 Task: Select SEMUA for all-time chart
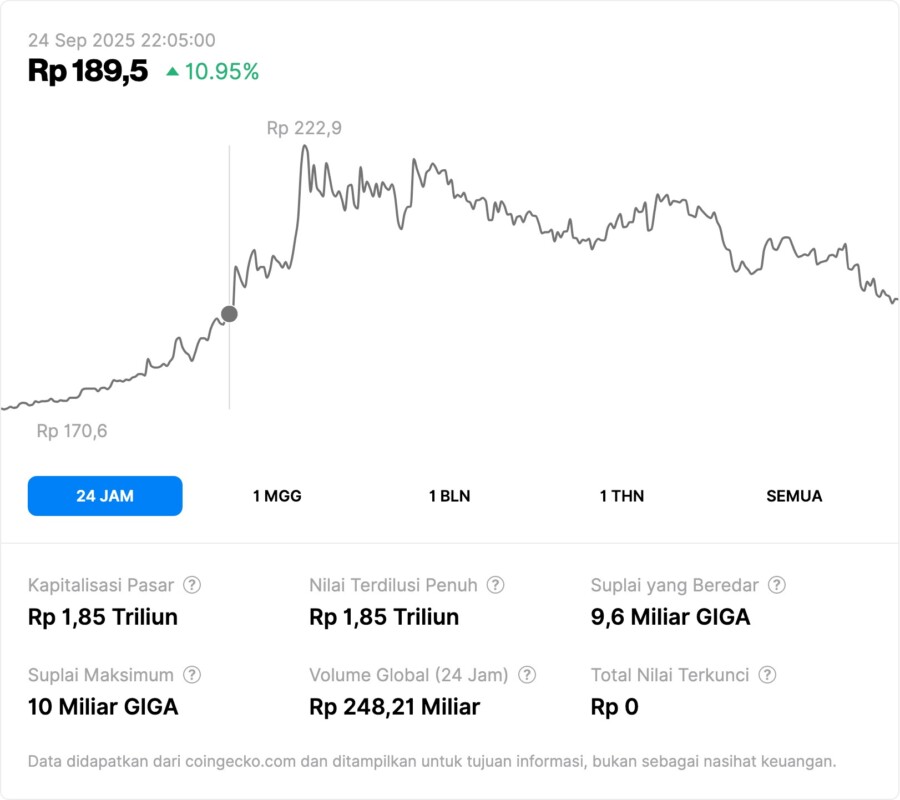794,496
